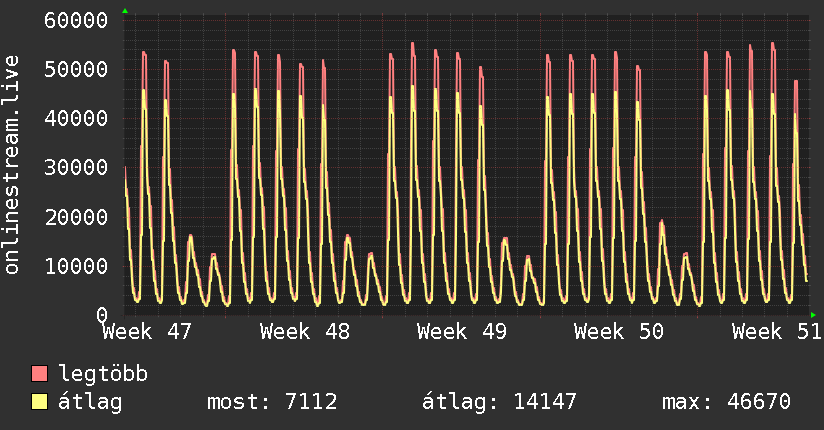Click the 40000 y-axis label

pos(76,118)
